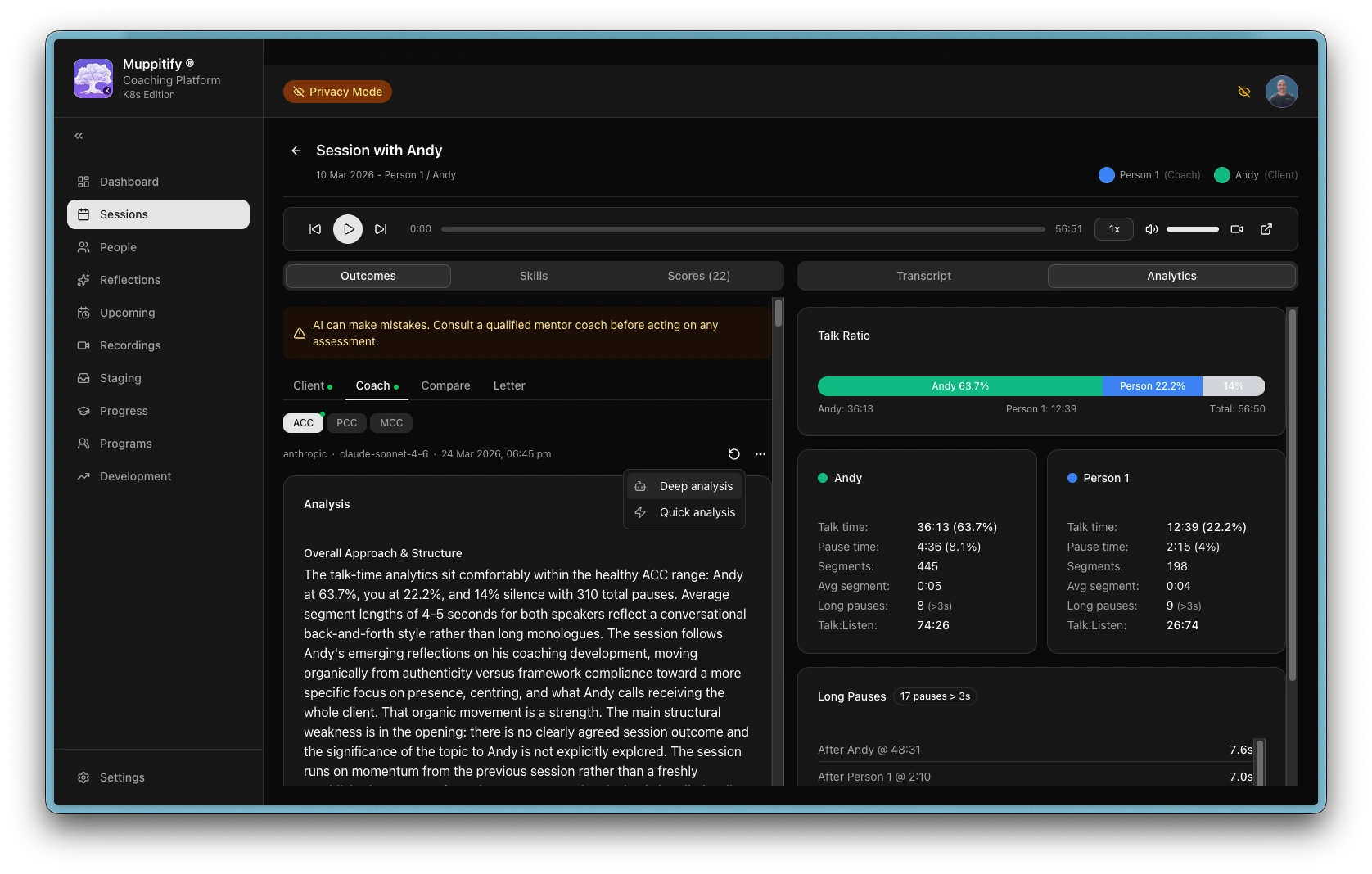The width and height of the screenshot is (1372, 874).
Task: Open player in external pop-out window
Action: tap(1266, 229)
